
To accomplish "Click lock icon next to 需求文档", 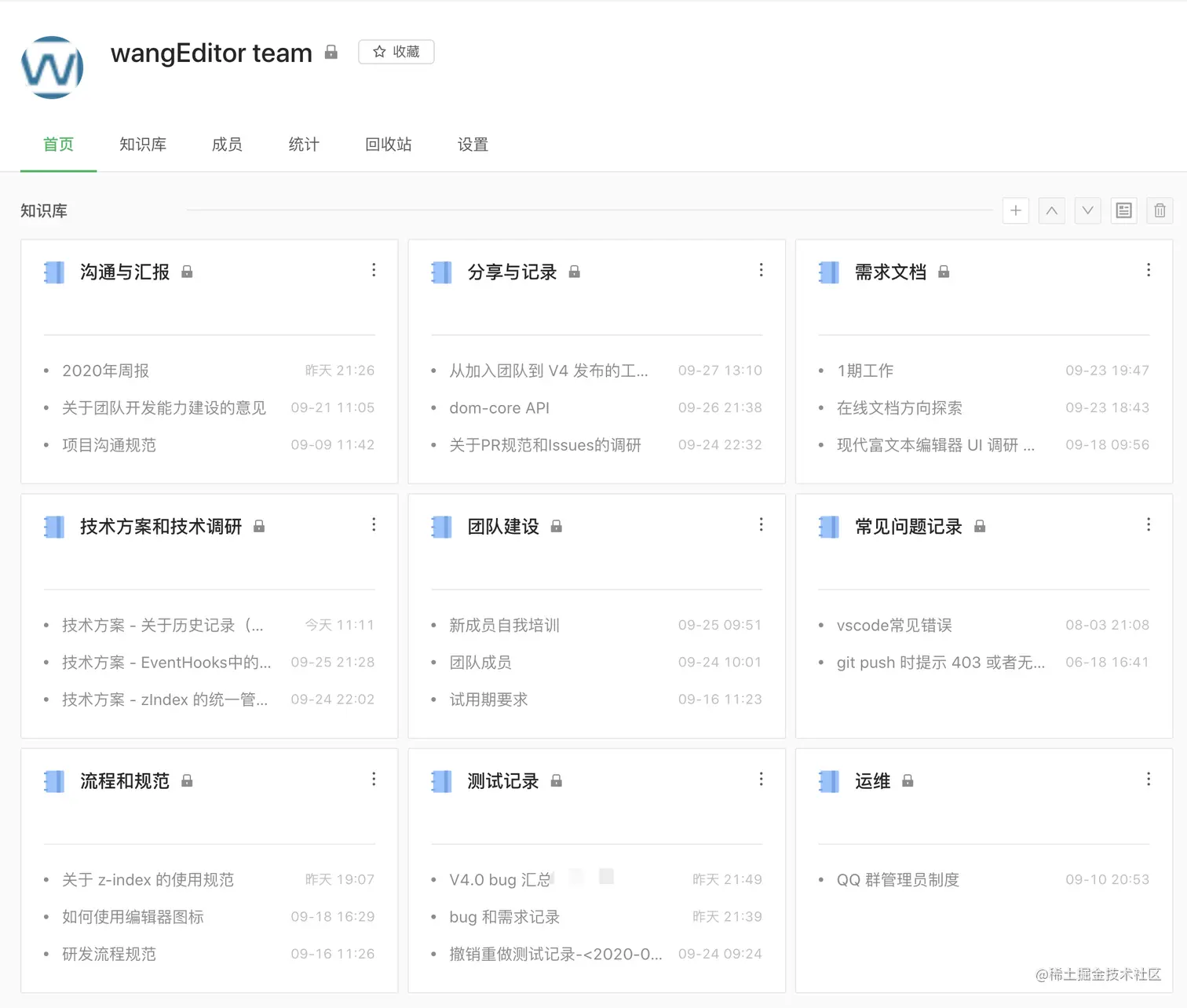I will click(x=944, y=272).
